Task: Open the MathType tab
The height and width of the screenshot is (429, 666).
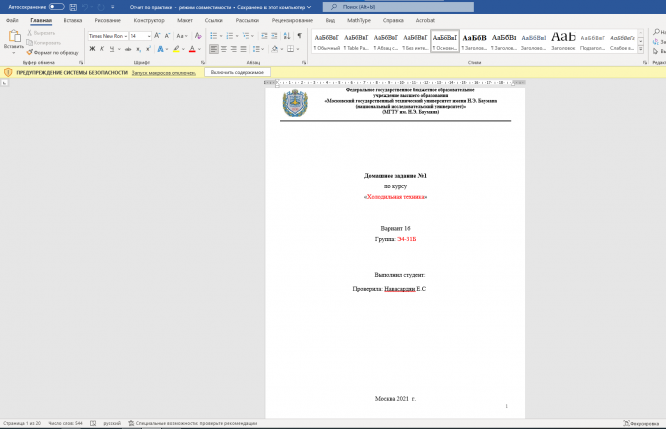Action: (x=359, y=20)
